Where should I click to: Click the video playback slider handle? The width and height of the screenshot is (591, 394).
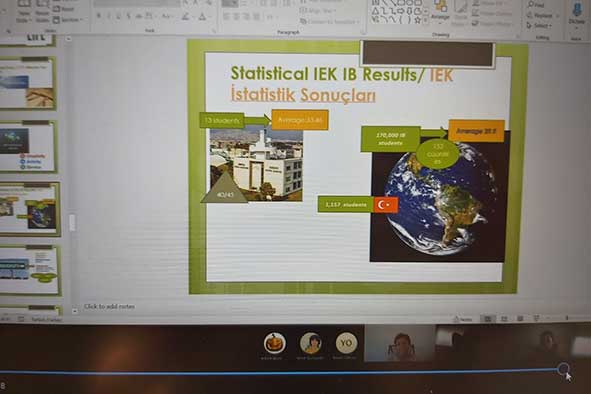[x=563, y=369]
